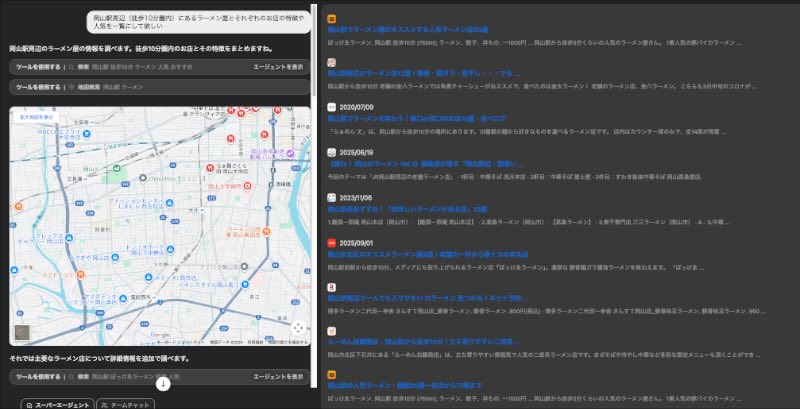This screenshot has height=409, width=800.
Task: Click the favicon beside date 2020/07/09
Action: [x=332, y=107]
